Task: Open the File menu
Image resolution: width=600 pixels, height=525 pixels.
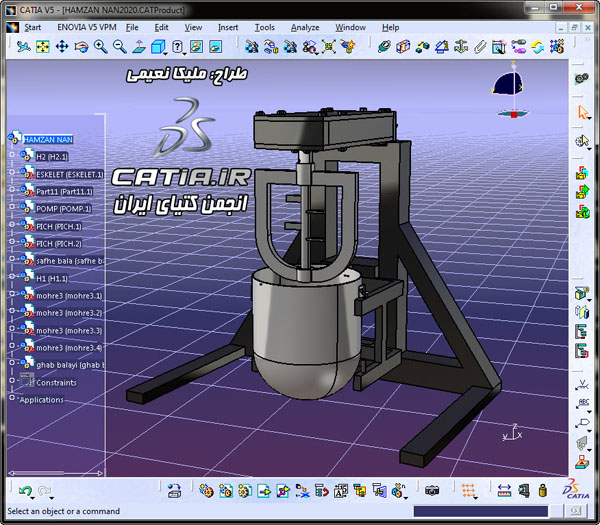Action: pyautogui.click(x=132, y=28)
